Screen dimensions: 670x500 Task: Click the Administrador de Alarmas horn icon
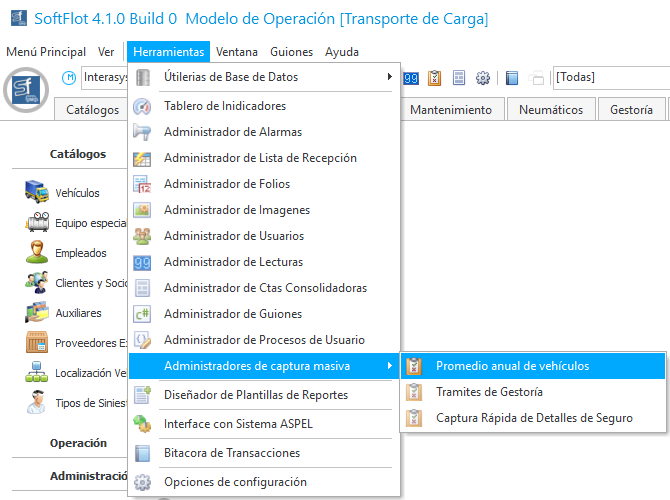click(x=142, y=132)
